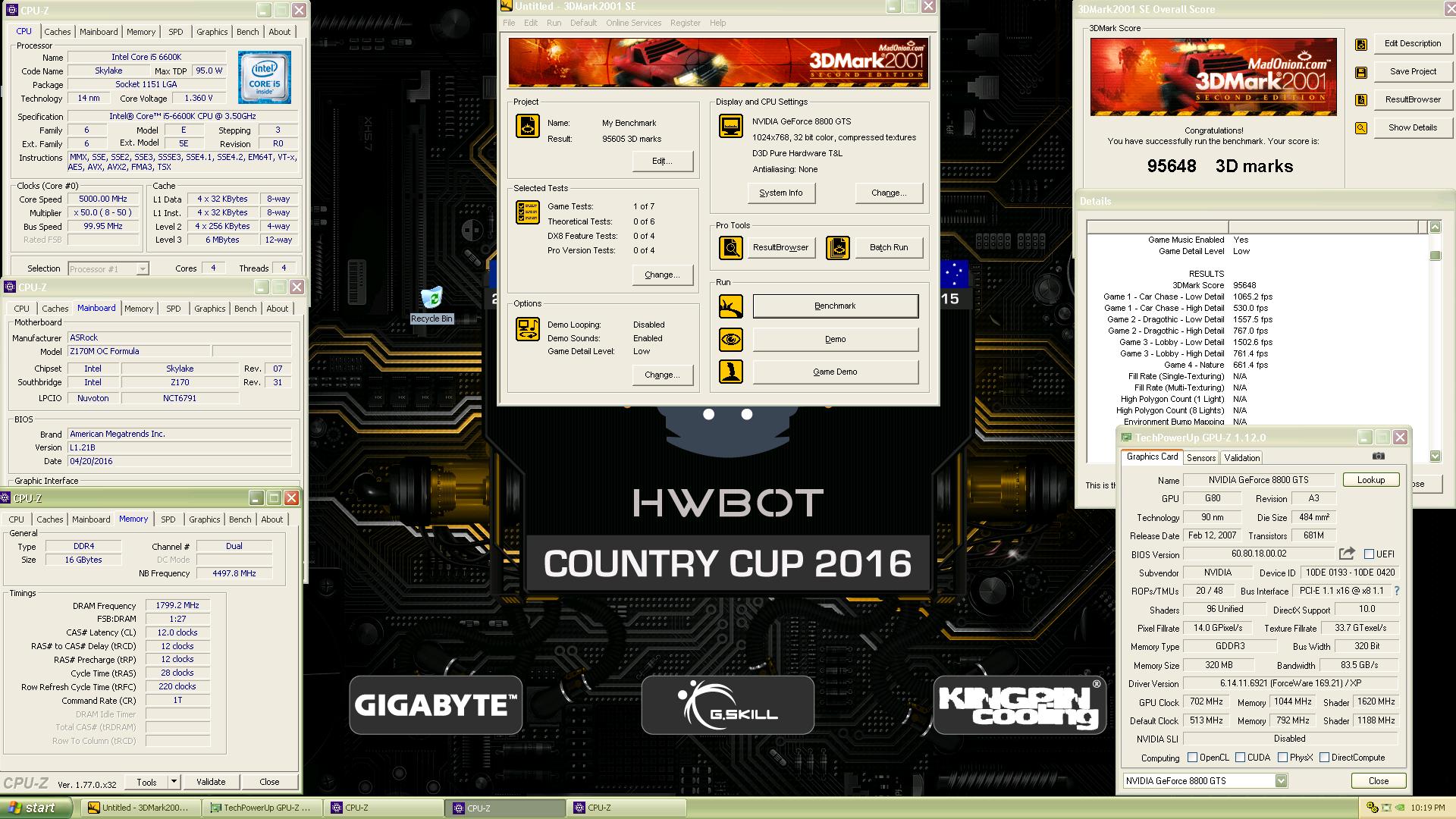Click the DRAM Frequency value 1799.2 MHz
Viewport: 1456px width, 819px height.
tap(177, 606)
